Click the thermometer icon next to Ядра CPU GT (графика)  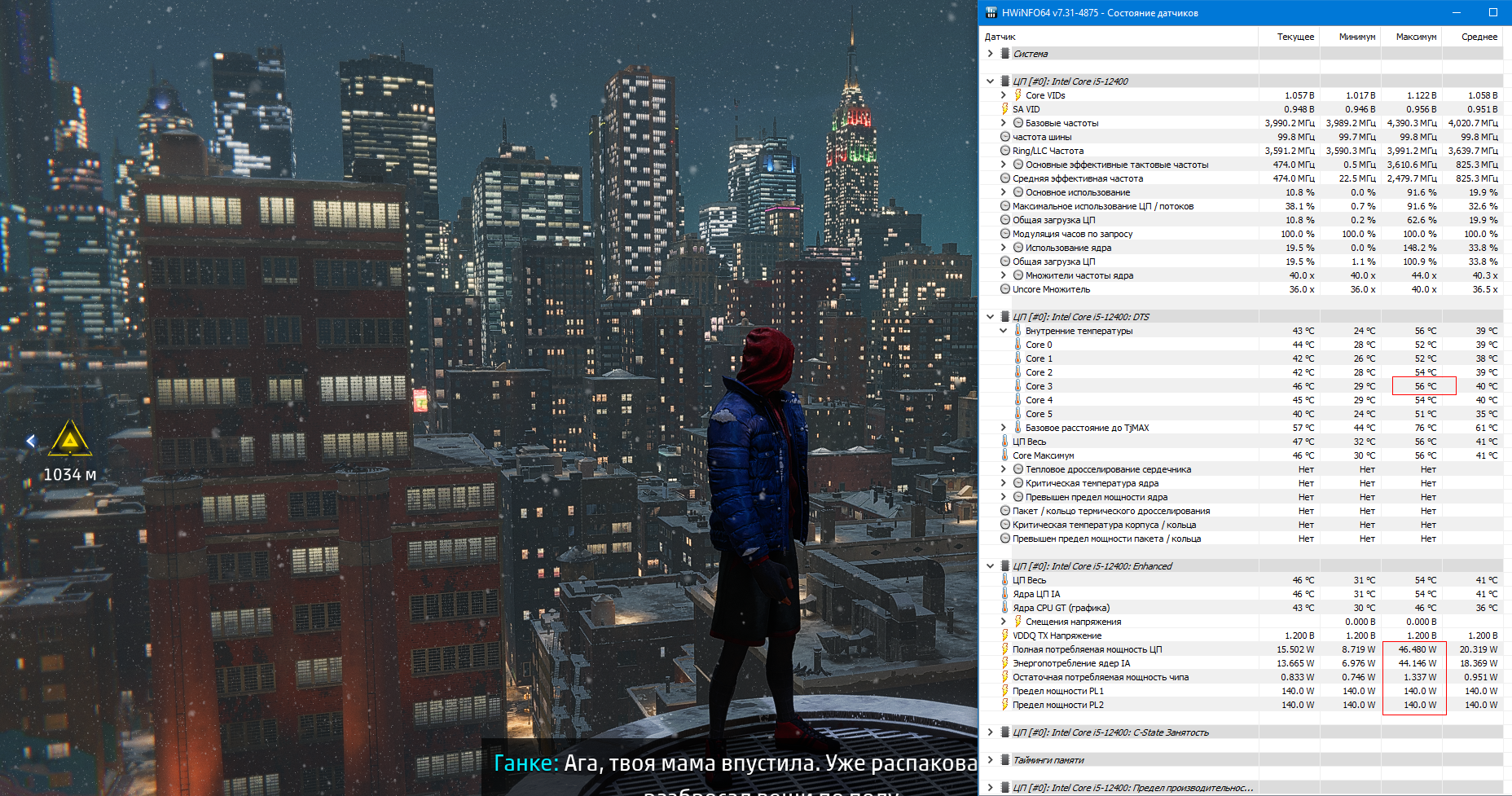point(1004,608)
